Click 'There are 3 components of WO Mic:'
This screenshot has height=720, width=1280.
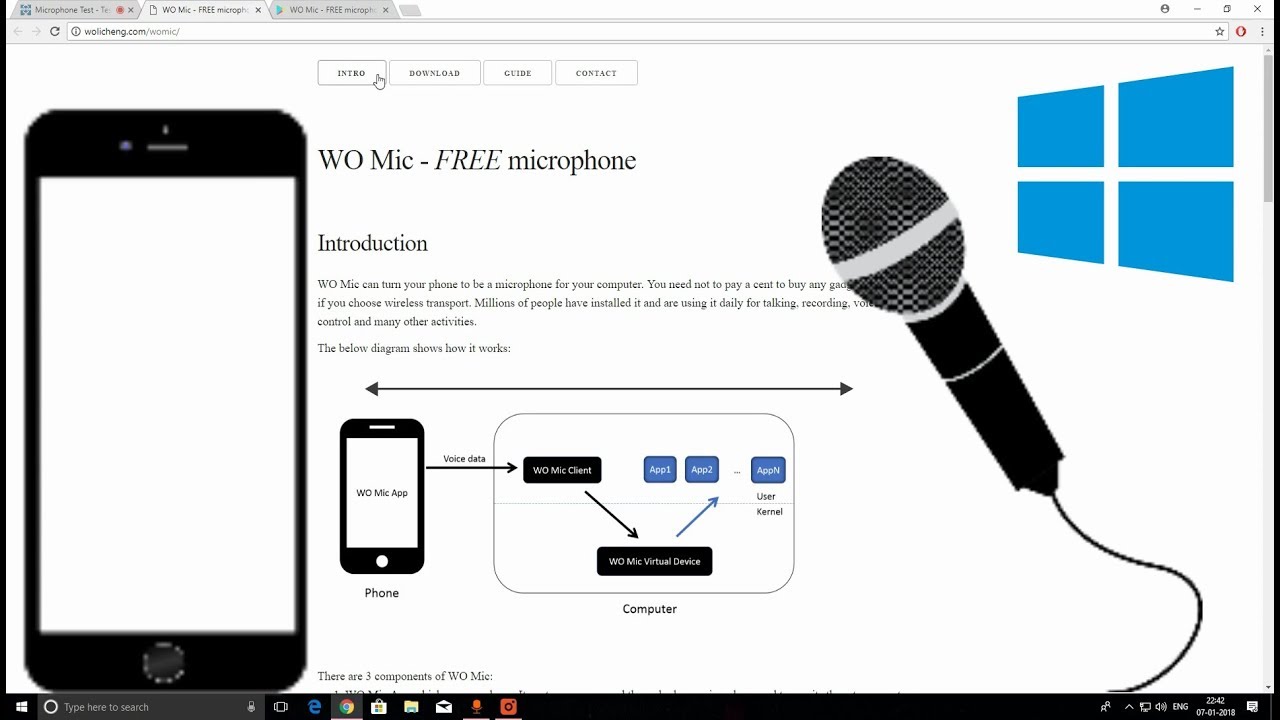[x=405, y=677]
